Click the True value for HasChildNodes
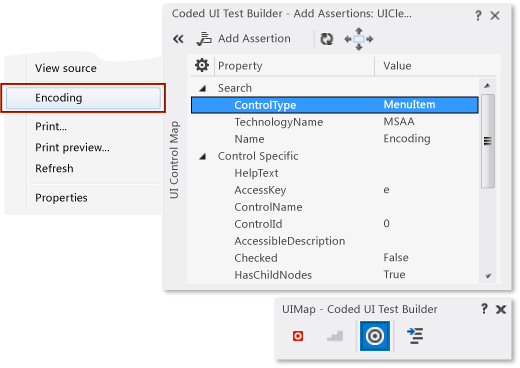The width and height of the screenshot is (520, 368). 394,275
